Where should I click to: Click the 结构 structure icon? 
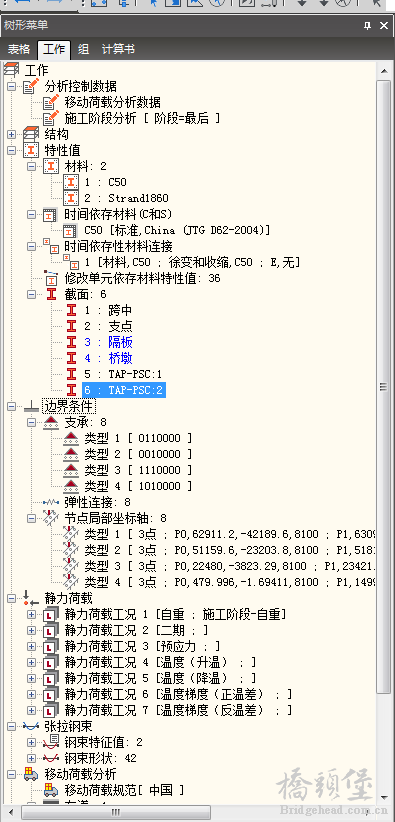31,134
